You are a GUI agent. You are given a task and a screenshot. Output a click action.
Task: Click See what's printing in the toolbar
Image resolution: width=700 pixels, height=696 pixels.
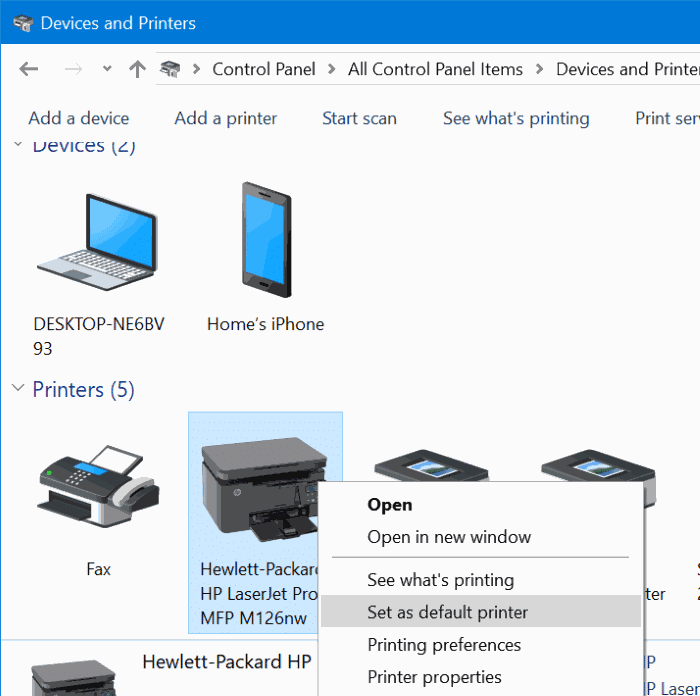(516, 118)
